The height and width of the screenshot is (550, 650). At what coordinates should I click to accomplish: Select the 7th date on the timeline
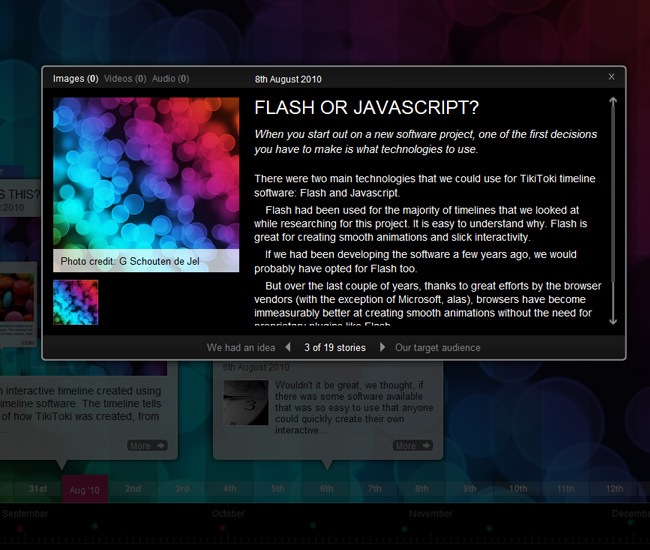coord(374,489)
